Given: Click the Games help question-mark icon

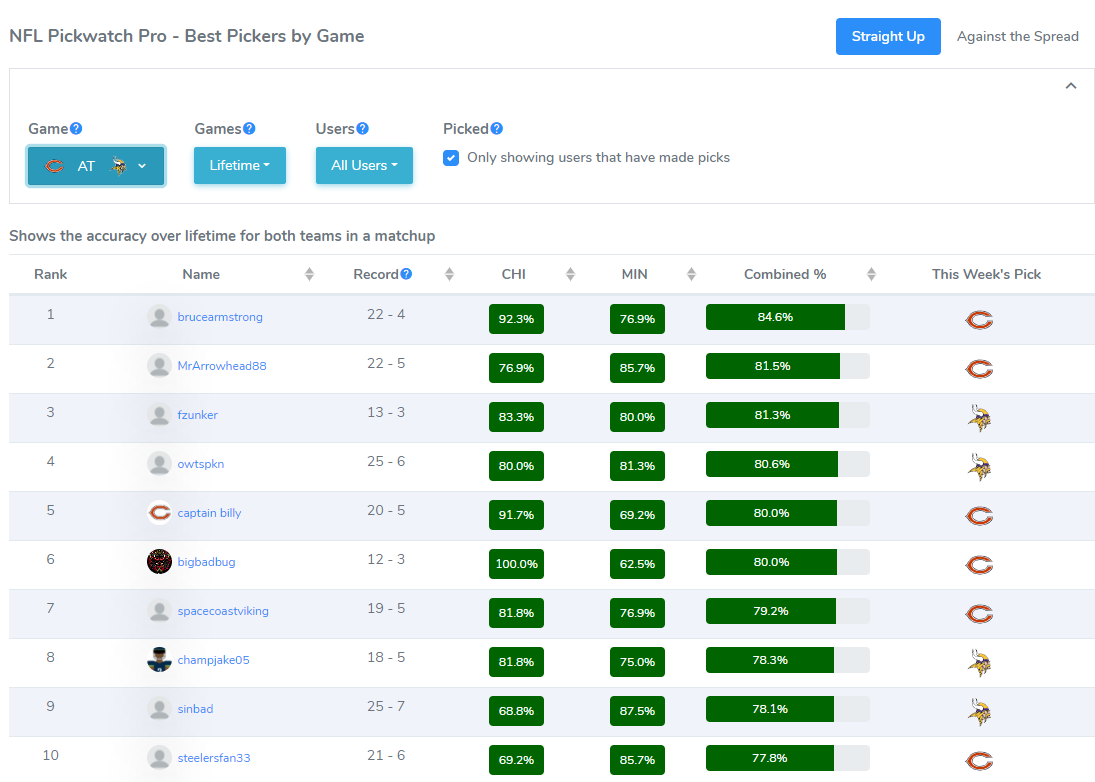Looking at the screenshot, I should 249,128.
